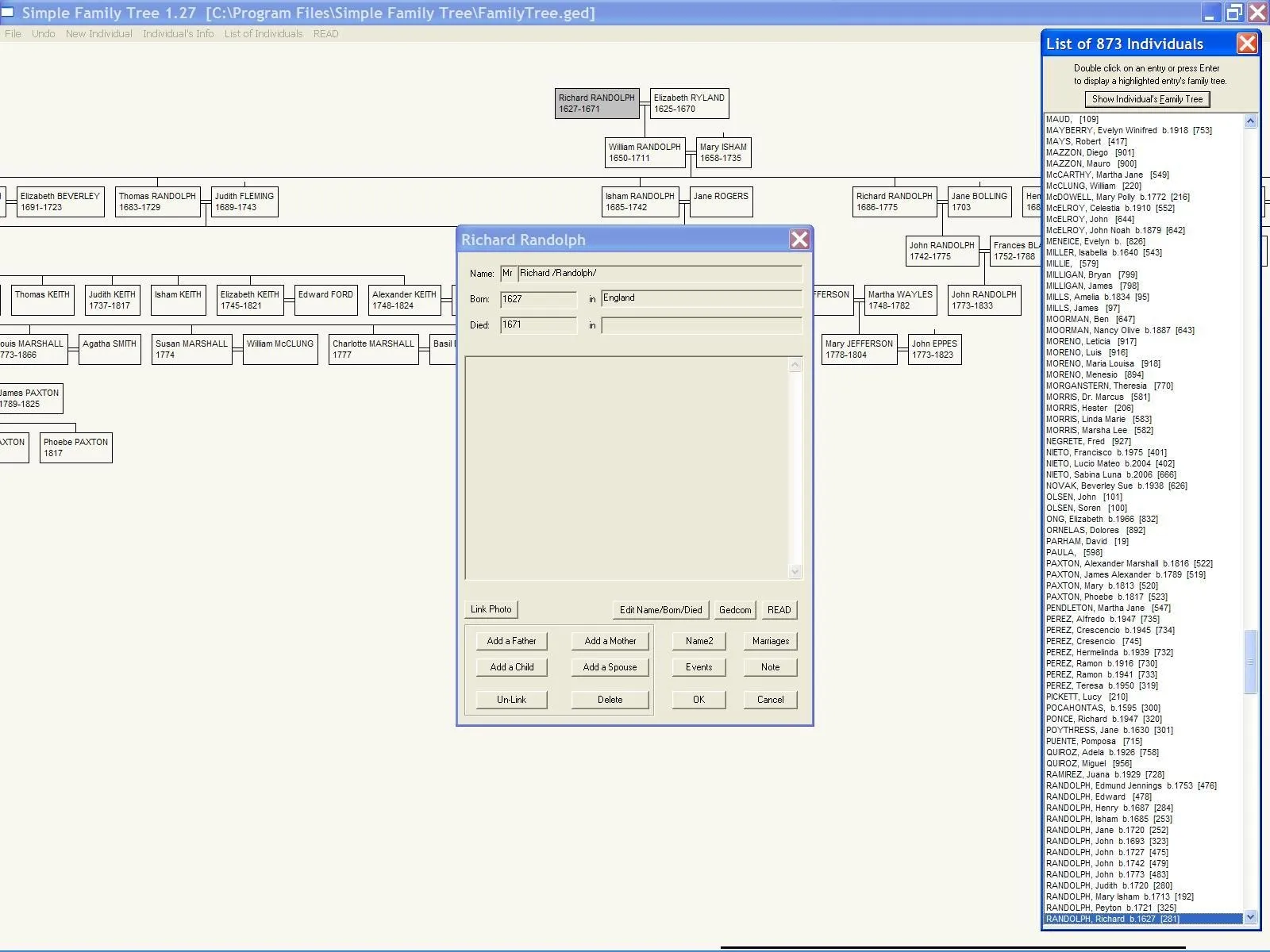The height and width of the screenshot is (952, 1270).
Task: Click the Born input field
Action: (538, 298)
